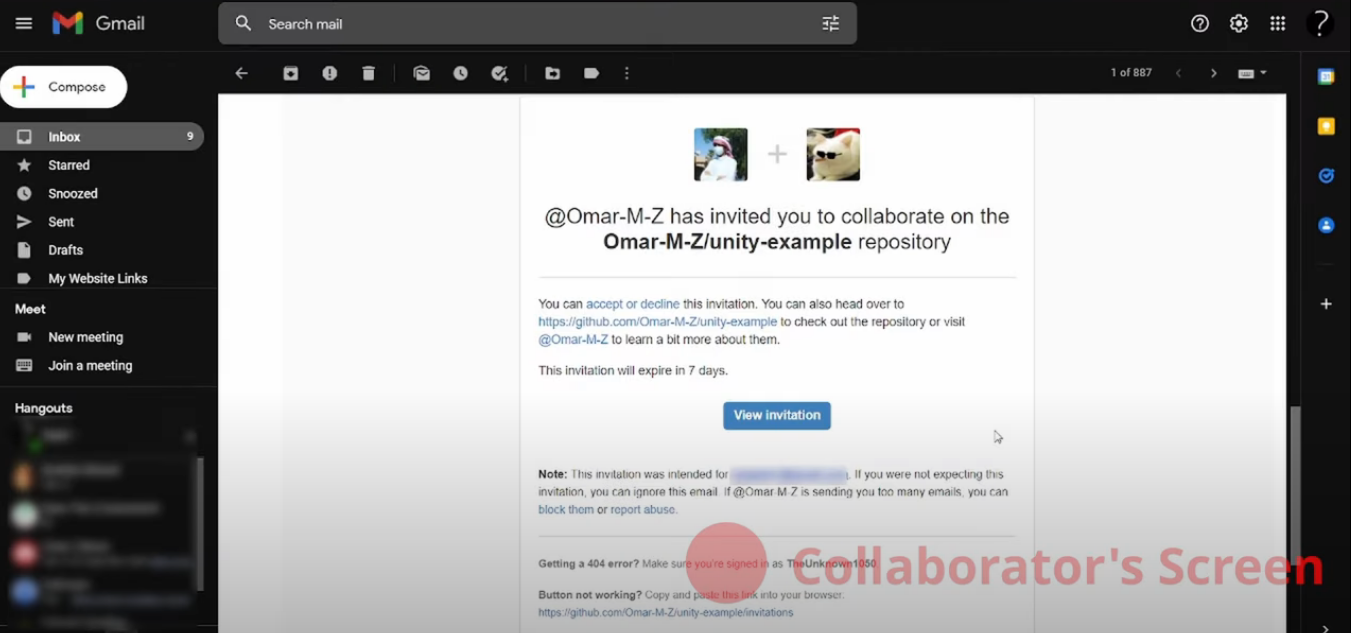This screenshot has height=633, width=1351.
Task: Open the Settings gear
Action: pos(1239,23)
